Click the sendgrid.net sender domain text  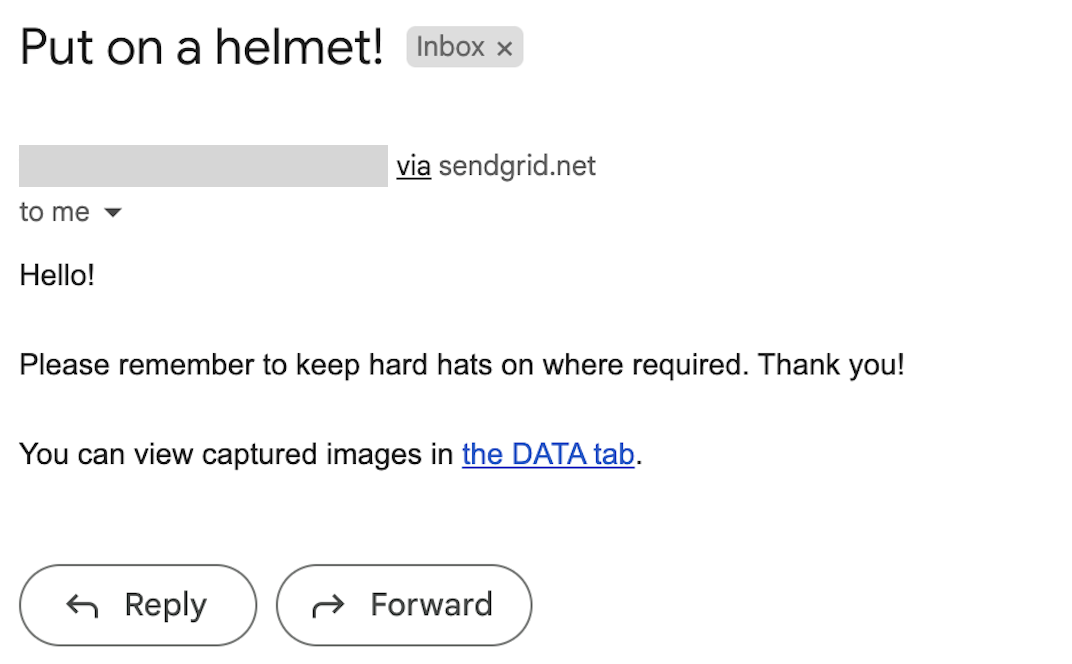pos(516,166)
